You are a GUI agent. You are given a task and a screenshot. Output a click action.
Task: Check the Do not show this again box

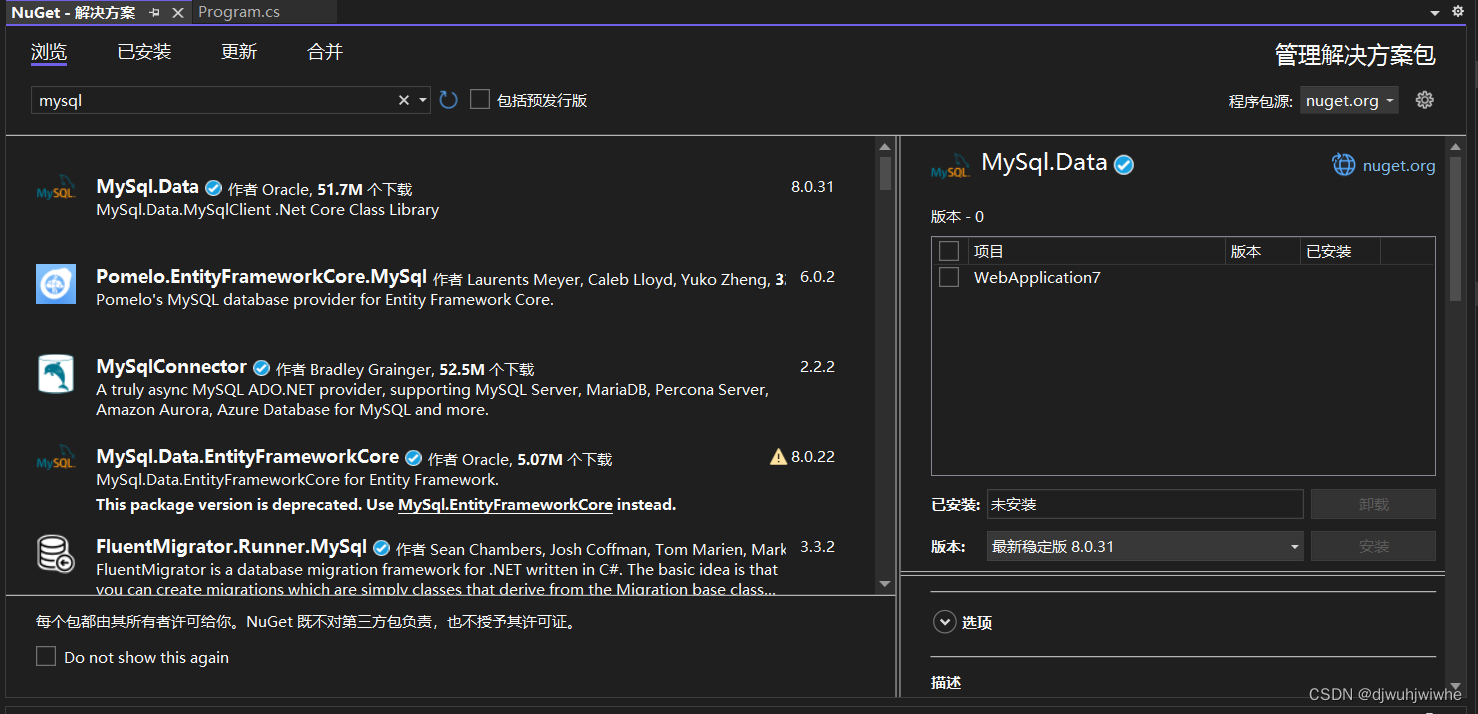coord(45,656)
